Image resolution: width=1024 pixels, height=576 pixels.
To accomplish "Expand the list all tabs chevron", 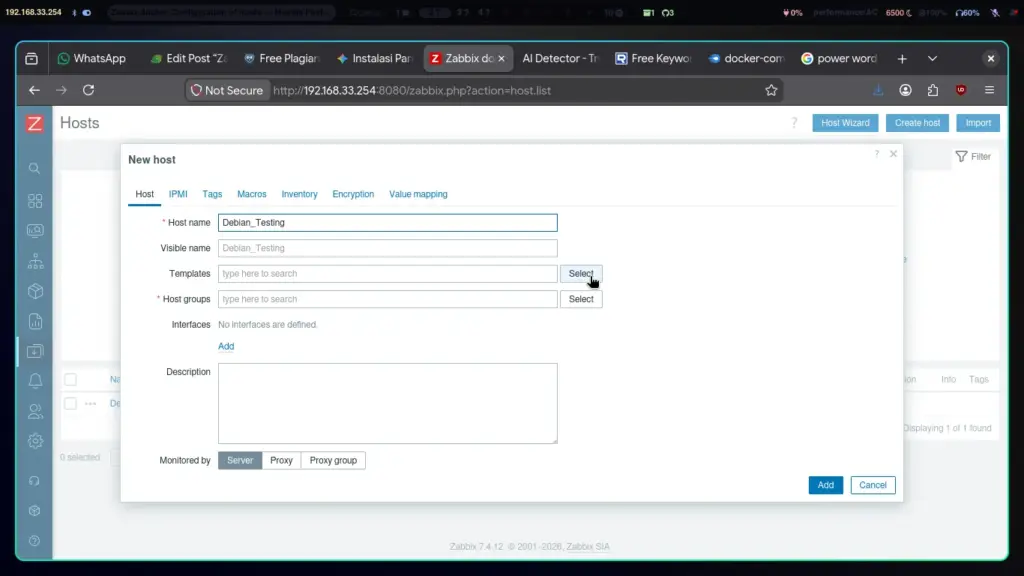I will click(932, 59).
